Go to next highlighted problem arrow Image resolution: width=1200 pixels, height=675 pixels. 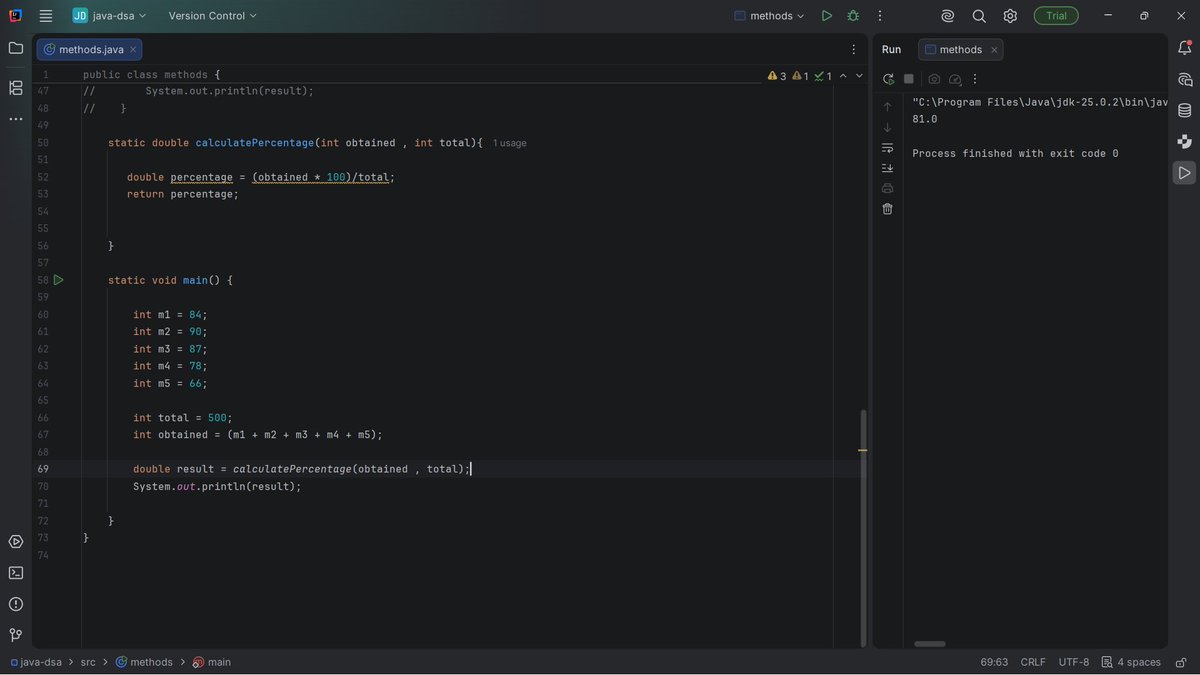coord(859,76)
